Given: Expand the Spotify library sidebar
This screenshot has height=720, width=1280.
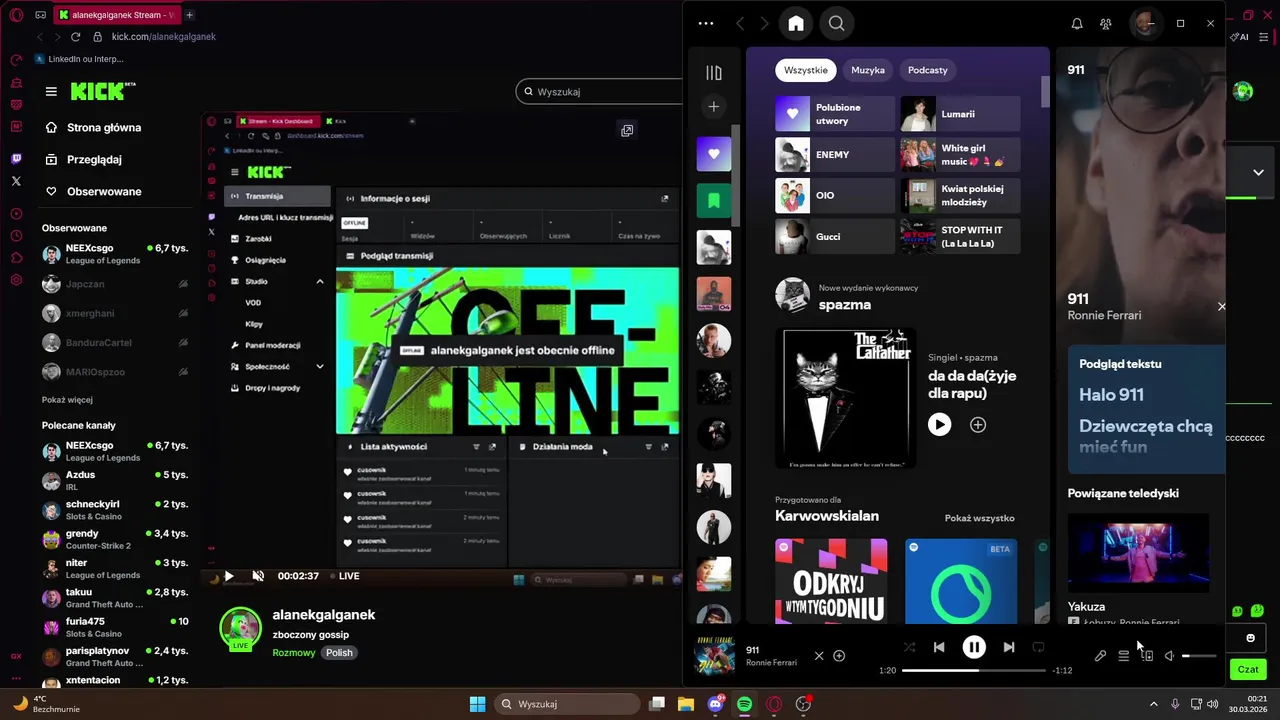Looking at the screenshot, I should pyautogui.click(x=713, y=72).
